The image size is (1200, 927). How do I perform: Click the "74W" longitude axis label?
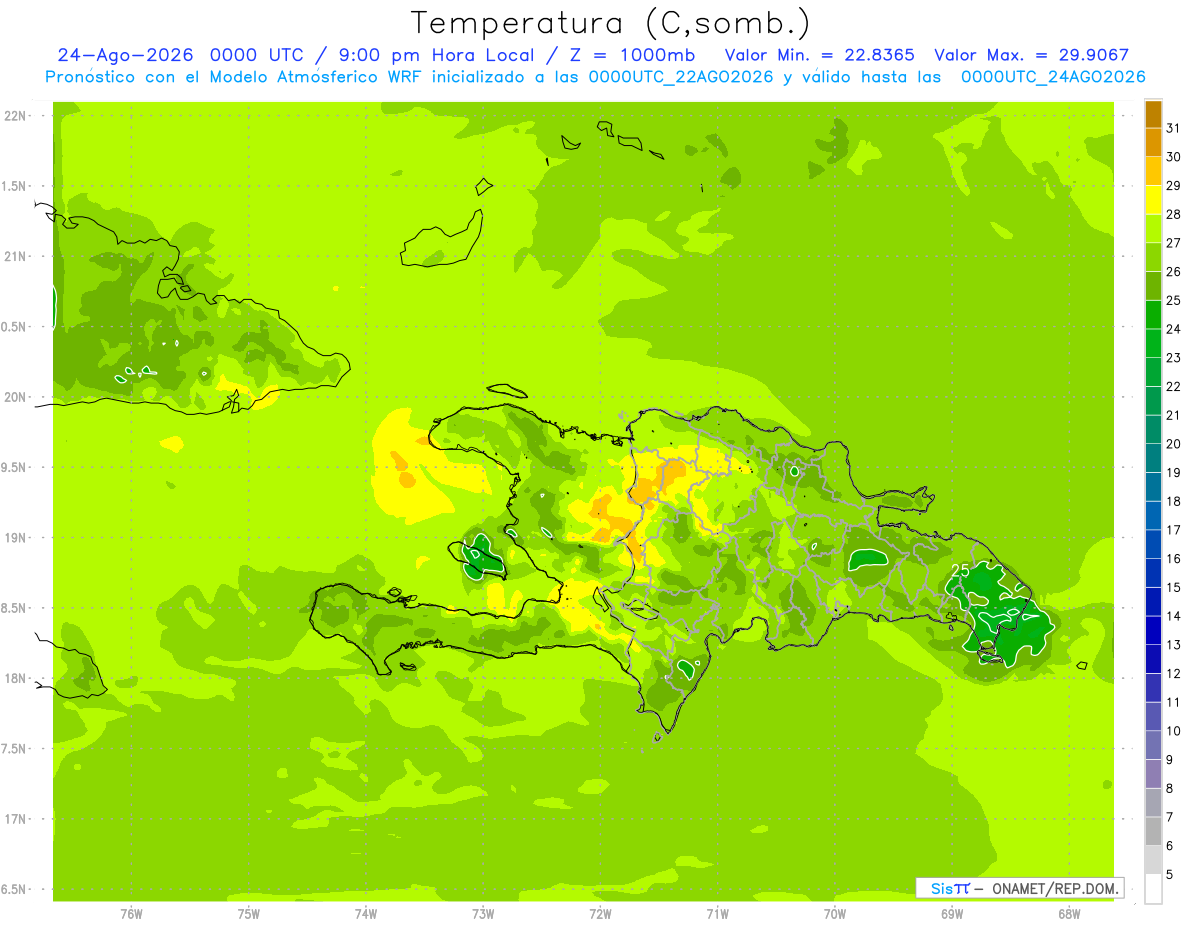click(x=366, y=914)
